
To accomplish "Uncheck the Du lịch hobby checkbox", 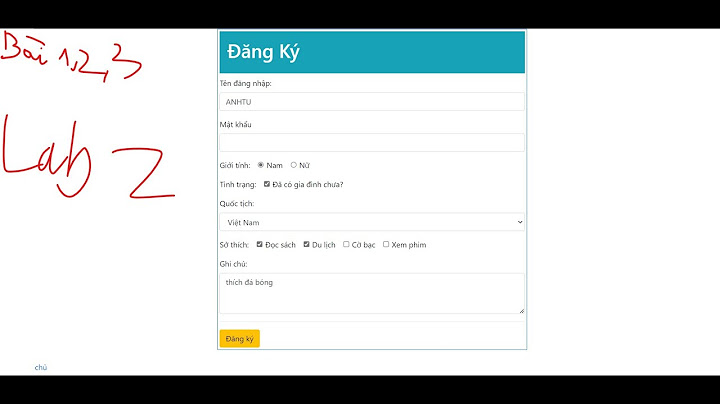I will [x=306, y=244].
